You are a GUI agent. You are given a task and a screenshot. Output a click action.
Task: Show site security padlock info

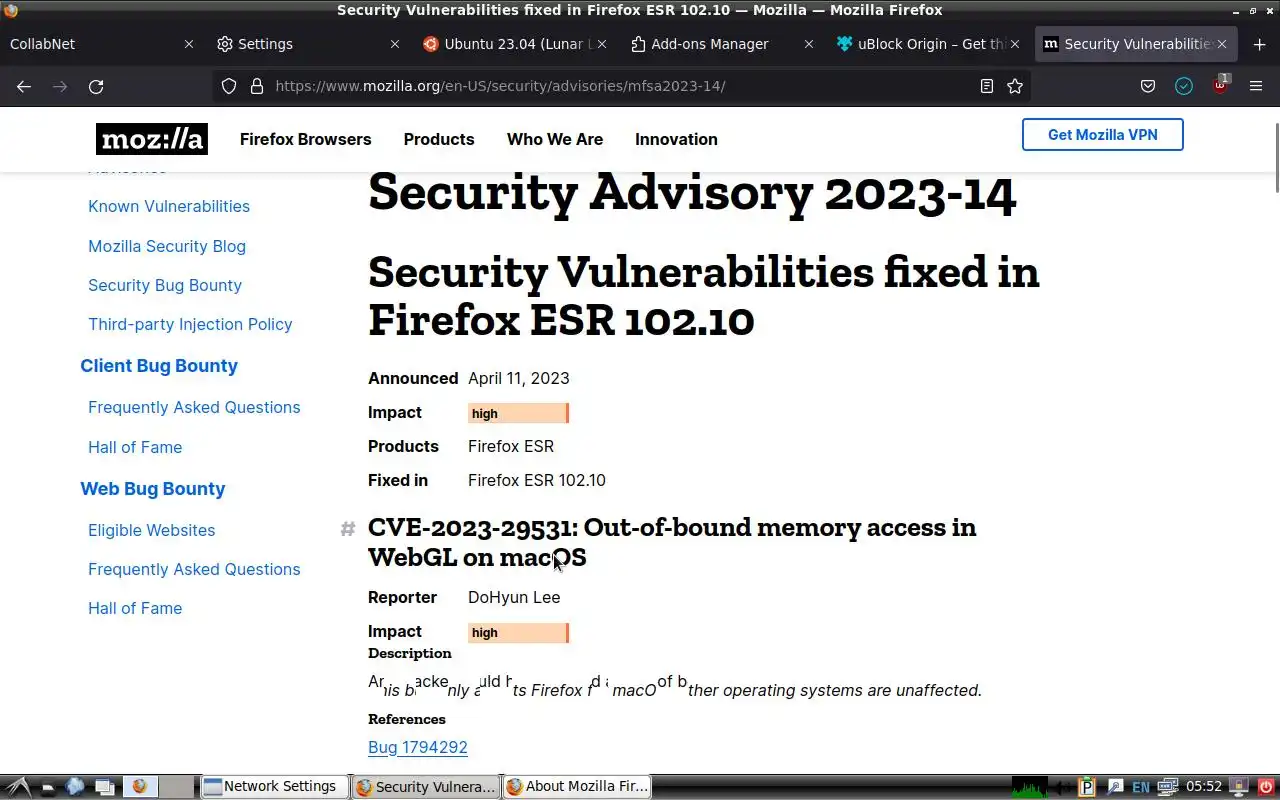[256, 86]
